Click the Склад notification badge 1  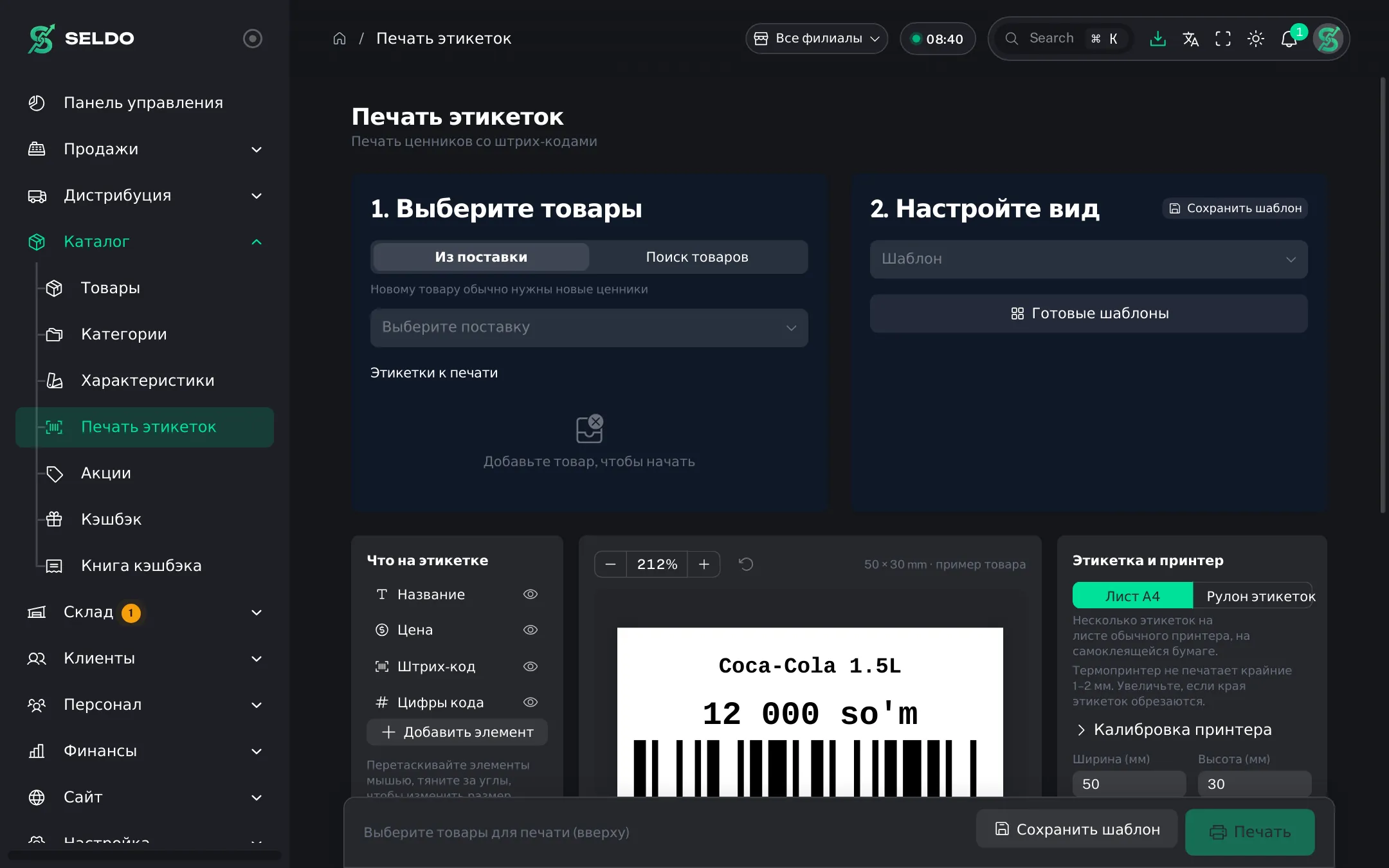click(x=131, y=613)
